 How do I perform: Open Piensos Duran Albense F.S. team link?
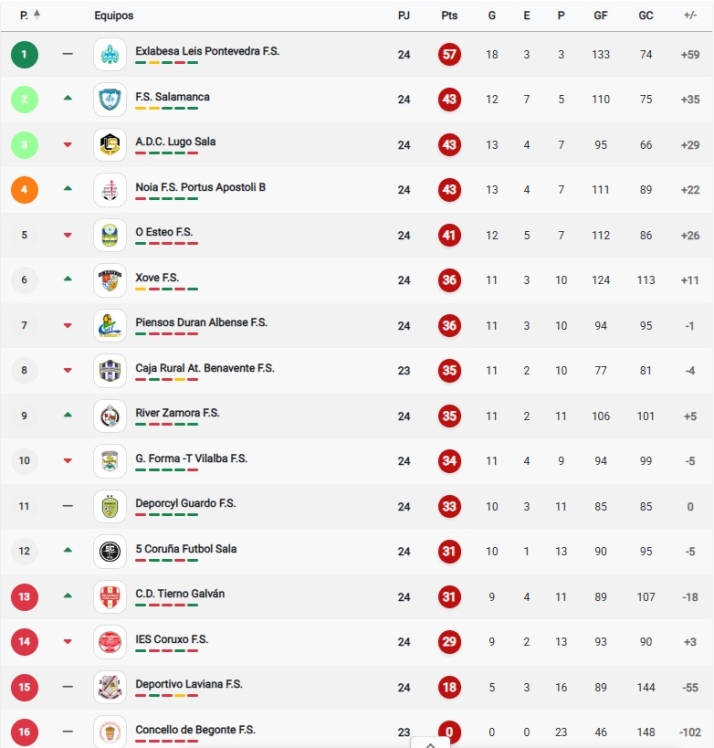(x=201, y=322)
